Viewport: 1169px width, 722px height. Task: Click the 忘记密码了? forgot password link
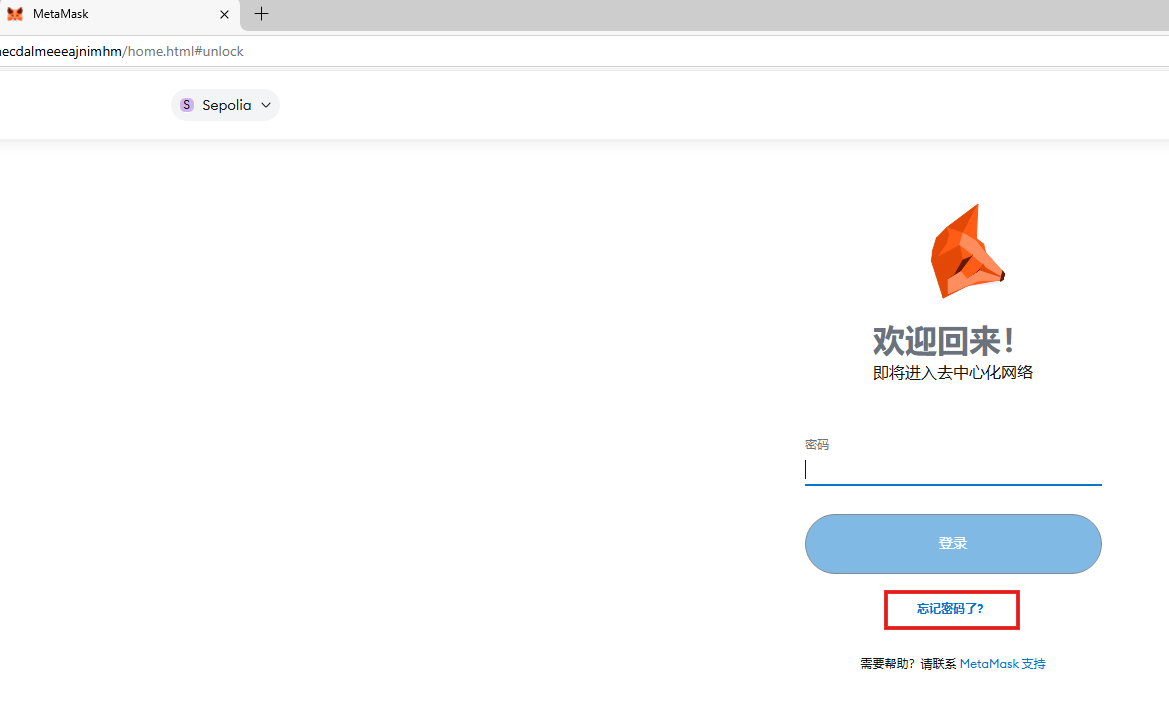(950, 609)
